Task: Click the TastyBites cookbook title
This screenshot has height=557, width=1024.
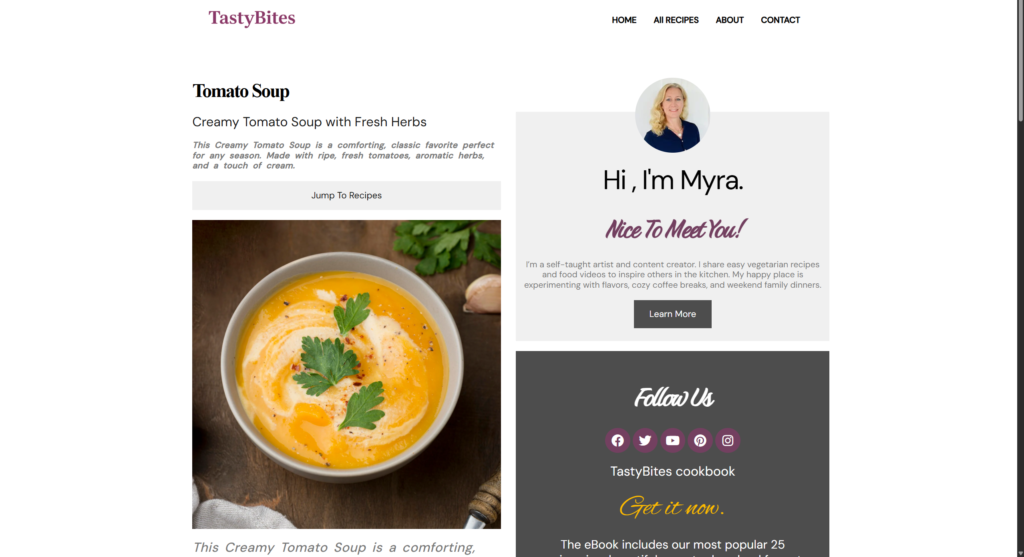Action: coord(672,471)
